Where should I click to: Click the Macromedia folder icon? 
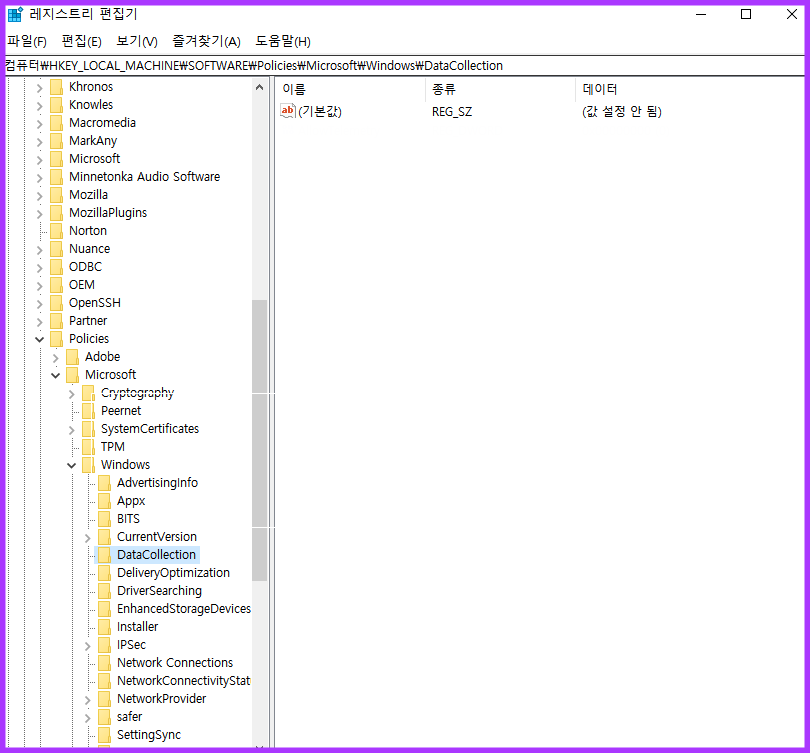pos(56,123)
